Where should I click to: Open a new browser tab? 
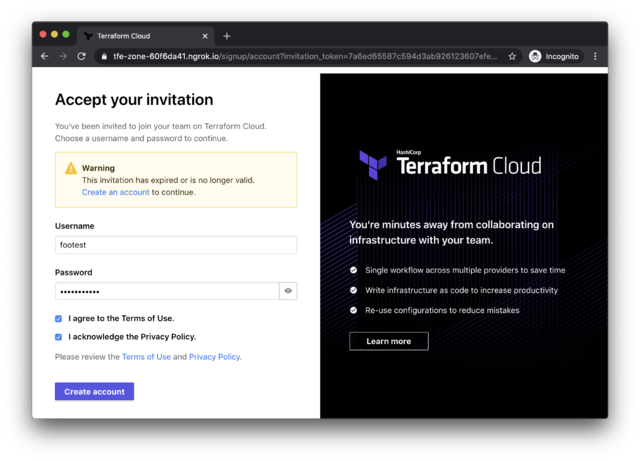(227, 36)
